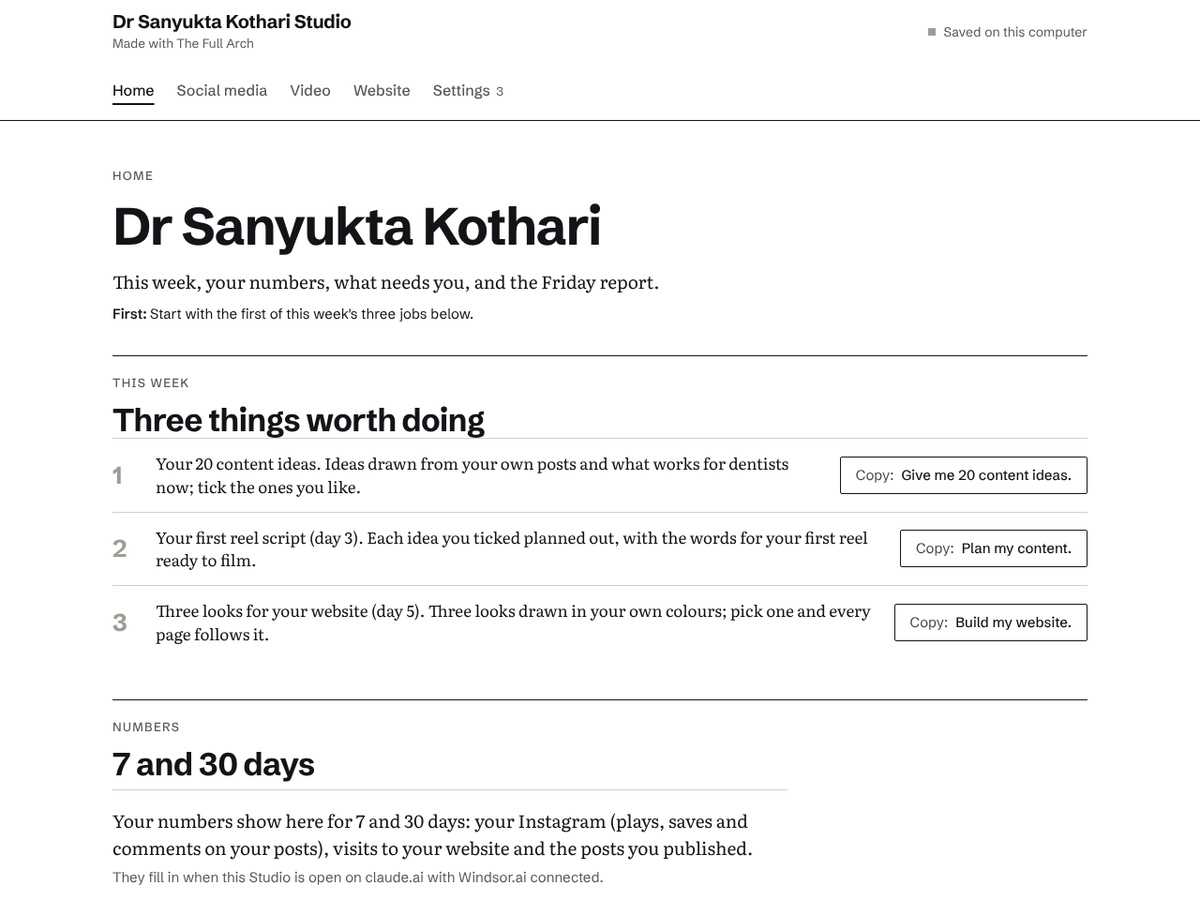1200x900 pixels.
Task: Click Copy: Build my website button
Action: [990, 622]
